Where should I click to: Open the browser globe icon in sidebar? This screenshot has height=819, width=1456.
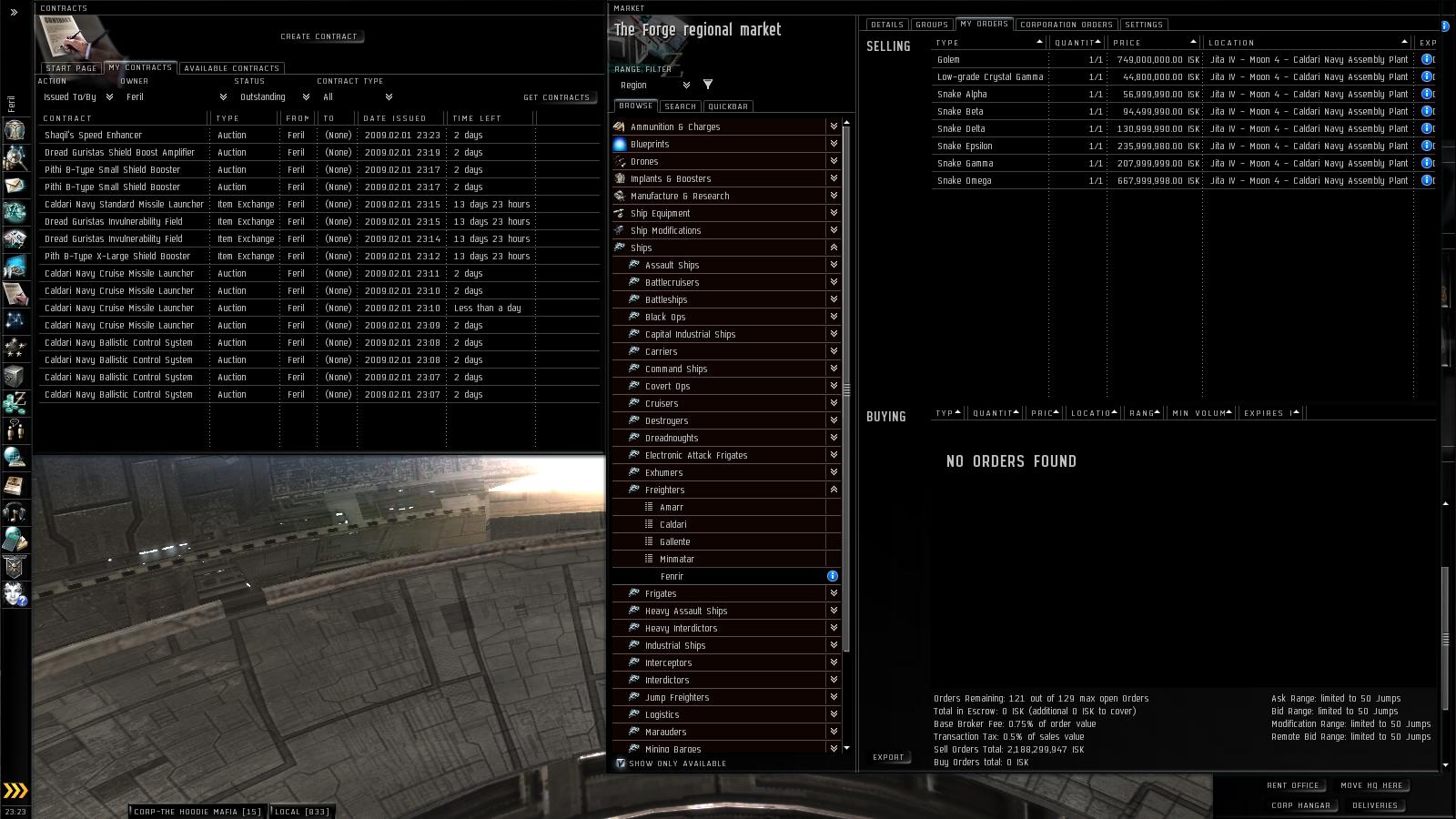pos(15,457)
